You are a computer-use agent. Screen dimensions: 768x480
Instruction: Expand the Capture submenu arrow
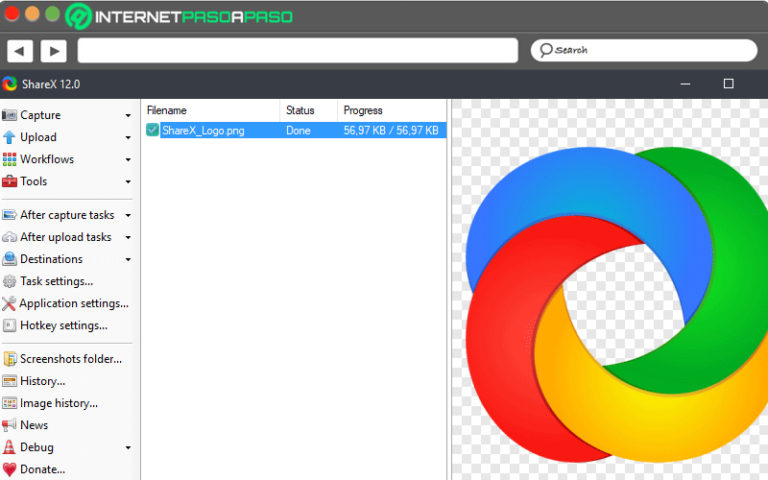click(128, 116)
